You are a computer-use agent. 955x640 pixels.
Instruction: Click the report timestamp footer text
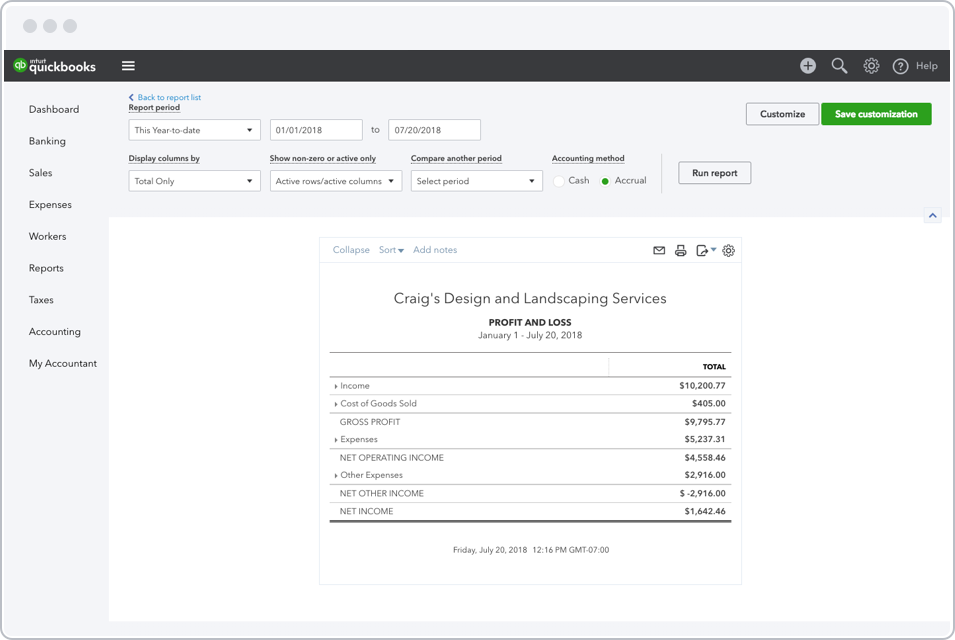point(530,550)
